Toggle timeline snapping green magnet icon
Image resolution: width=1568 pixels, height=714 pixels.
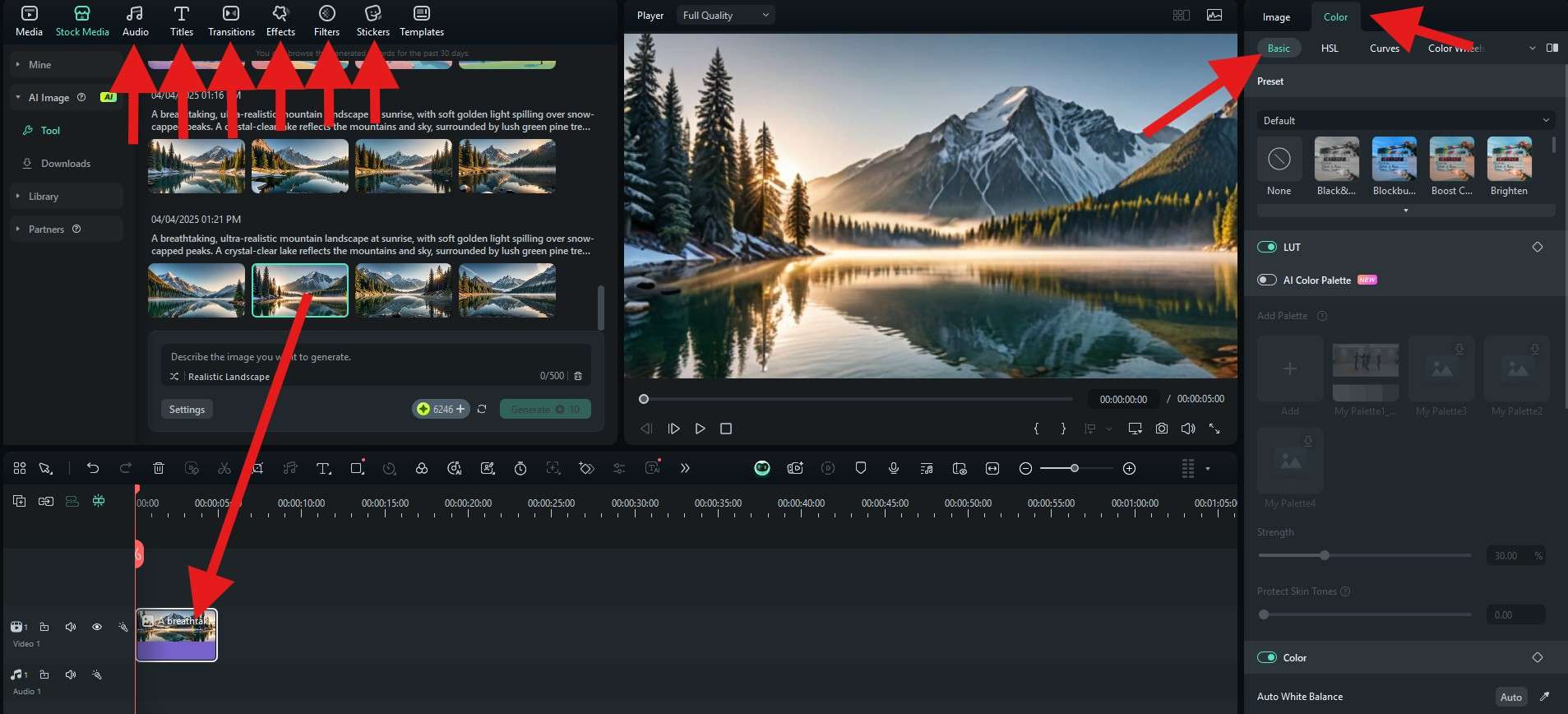(x=99, y=501)
